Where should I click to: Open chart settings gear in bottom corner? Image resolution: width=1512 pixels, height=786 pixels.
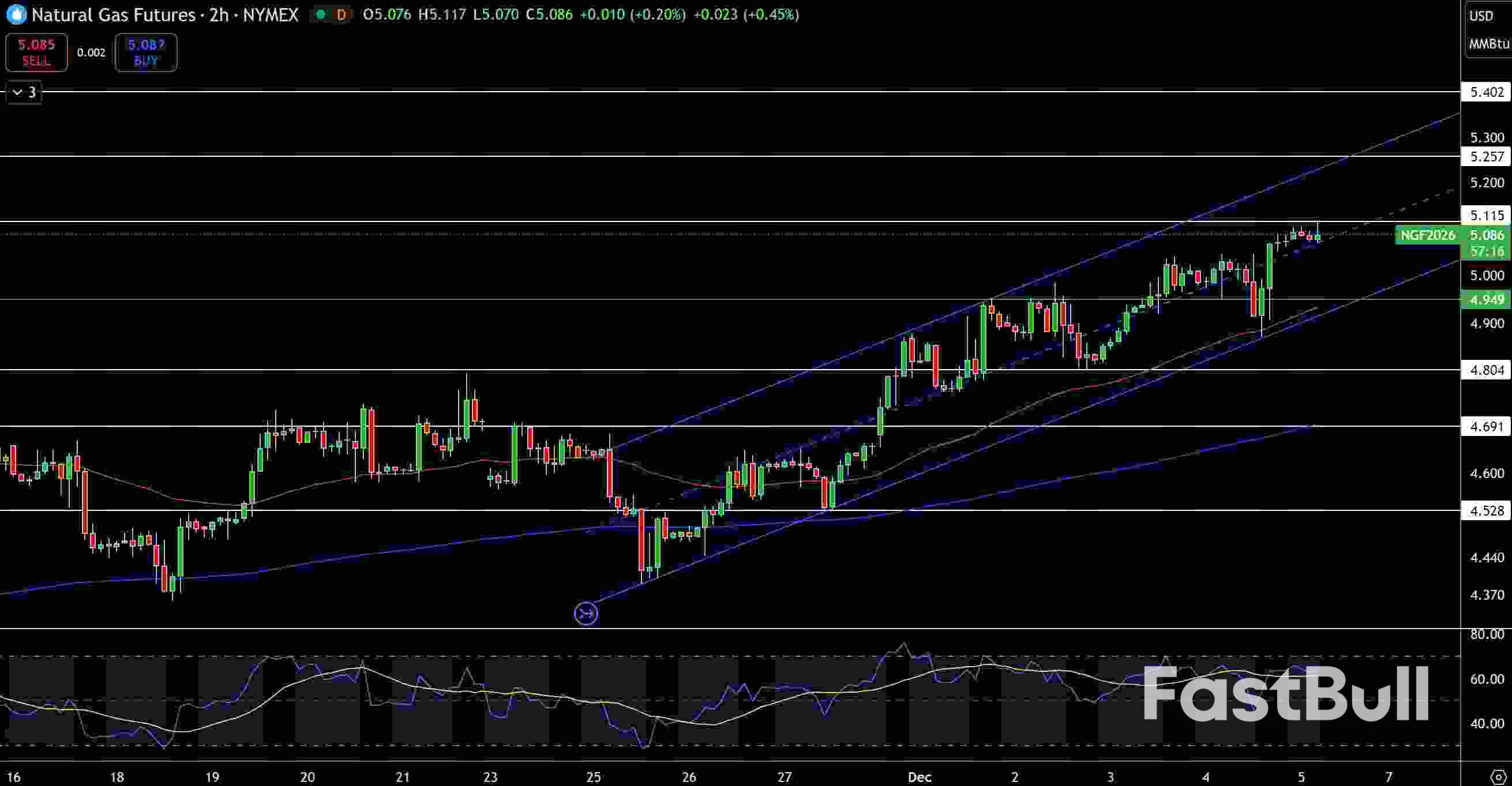click(x=1499, y=777)
